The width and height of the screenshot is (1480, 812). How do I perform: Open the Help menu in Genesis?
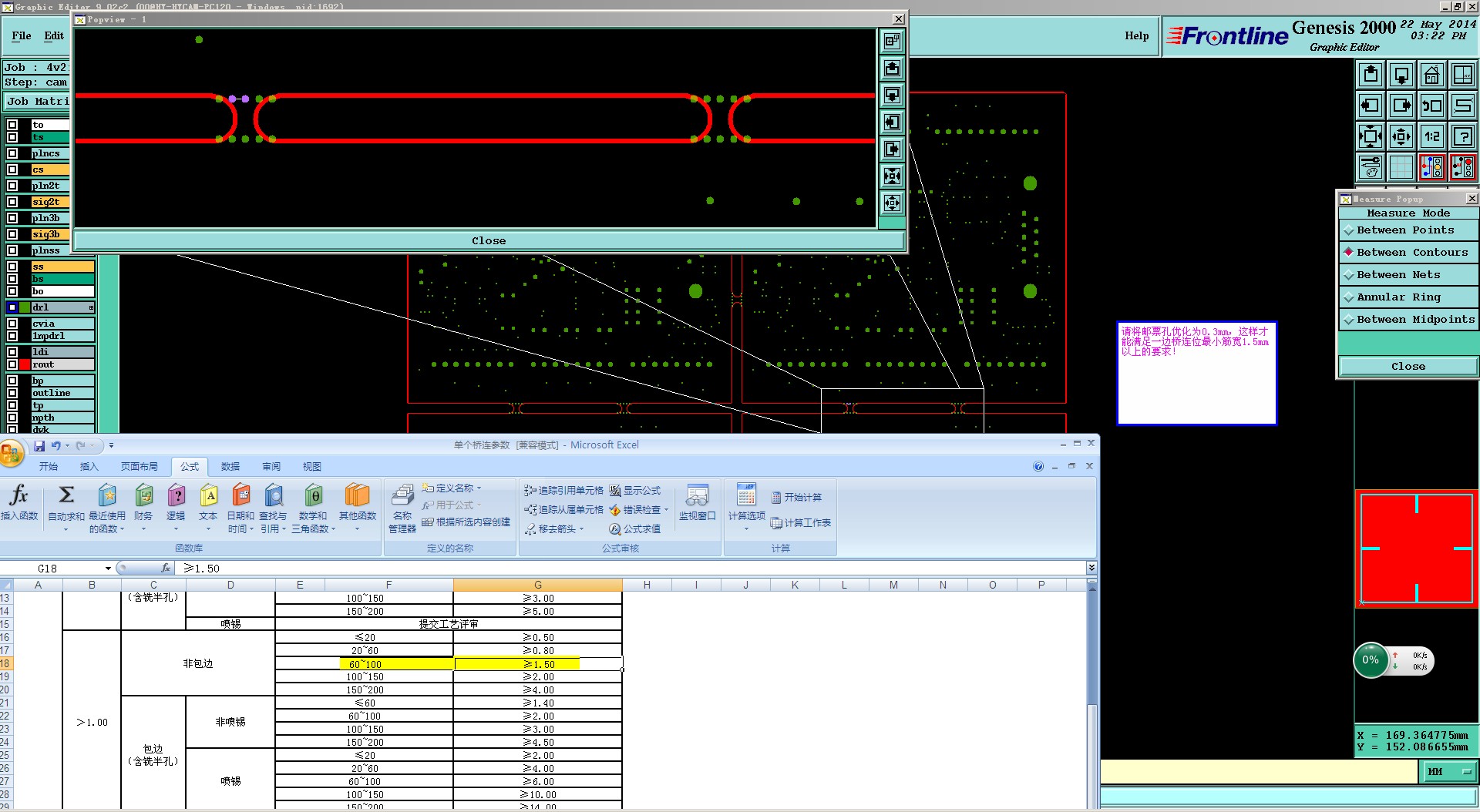[x=1136, y=35]
